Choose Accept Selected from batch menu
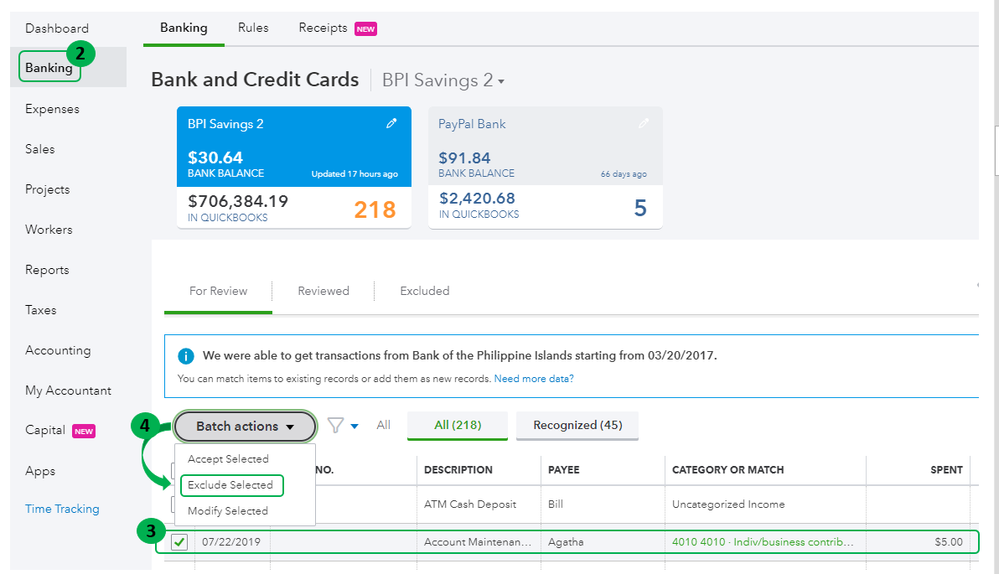The image size is (999, 574). click(228, 459)
